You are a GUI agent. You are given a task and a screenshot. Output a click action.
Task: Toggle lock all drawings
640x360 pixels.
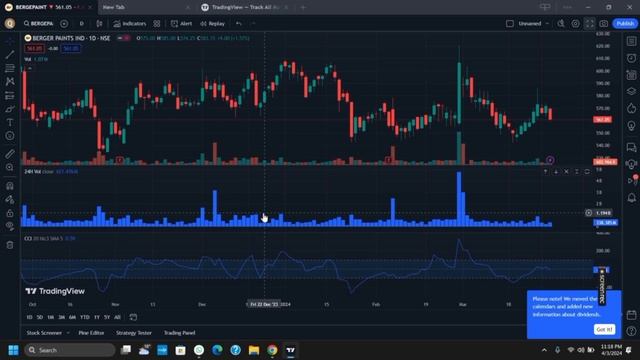click(x=10, y=213)
